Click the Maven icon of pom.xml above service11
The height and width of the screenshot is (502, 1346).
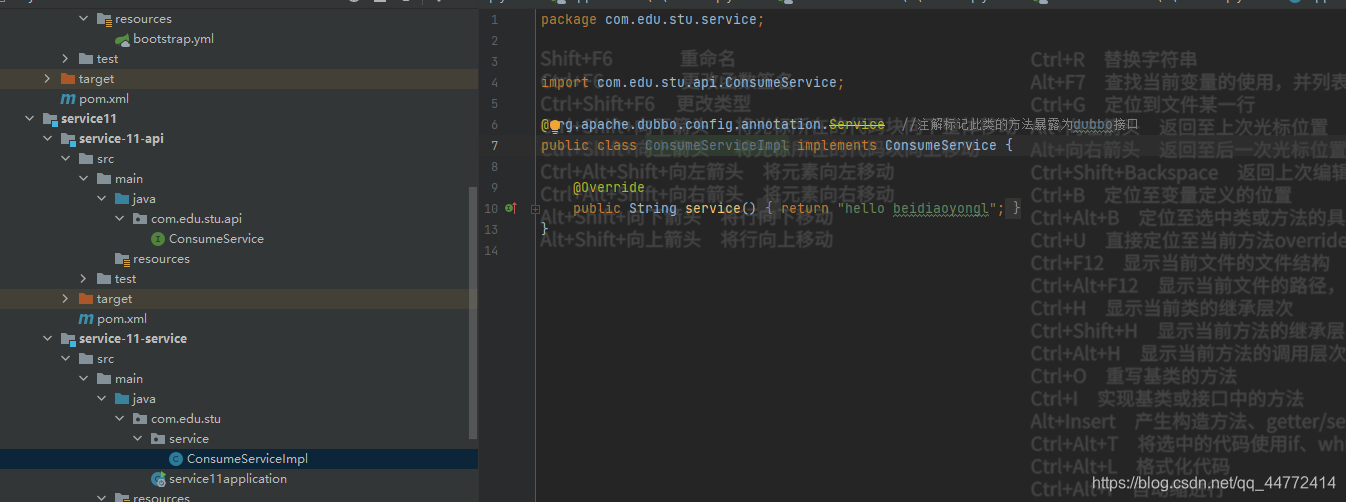68,99
